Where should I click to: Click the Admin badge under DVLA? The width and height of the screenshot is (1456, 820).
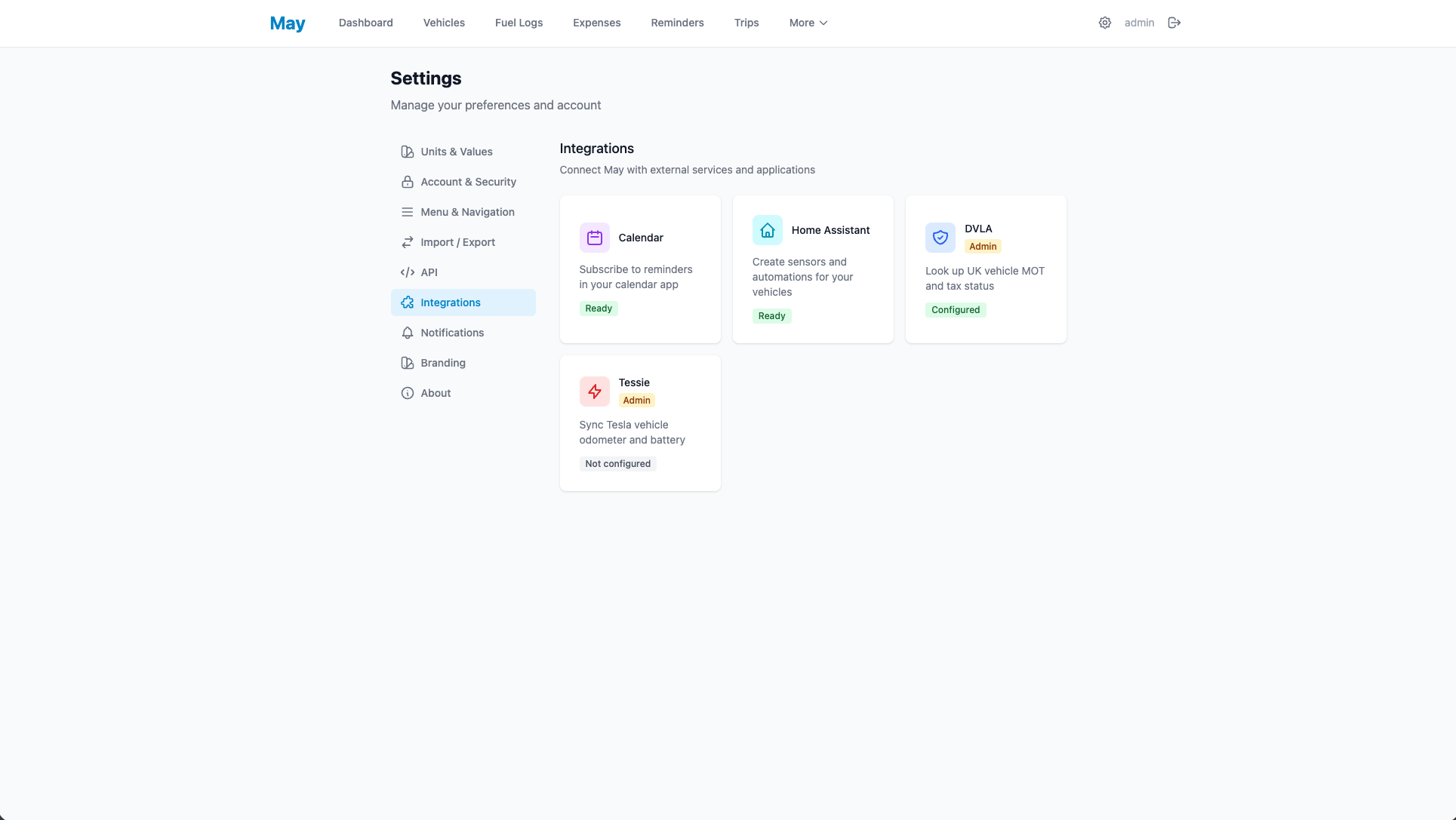coord(982,247)
